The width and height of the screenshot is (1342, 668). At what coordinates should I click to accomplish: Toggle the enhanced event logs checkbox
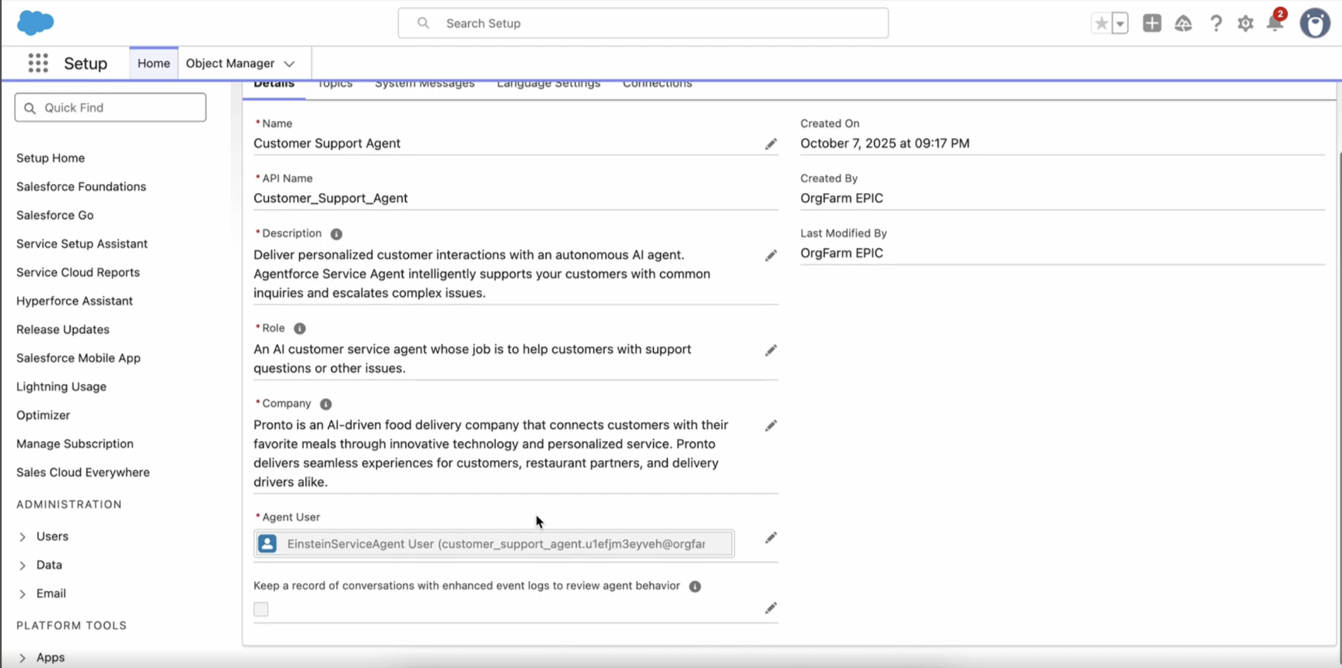(261, 609)
